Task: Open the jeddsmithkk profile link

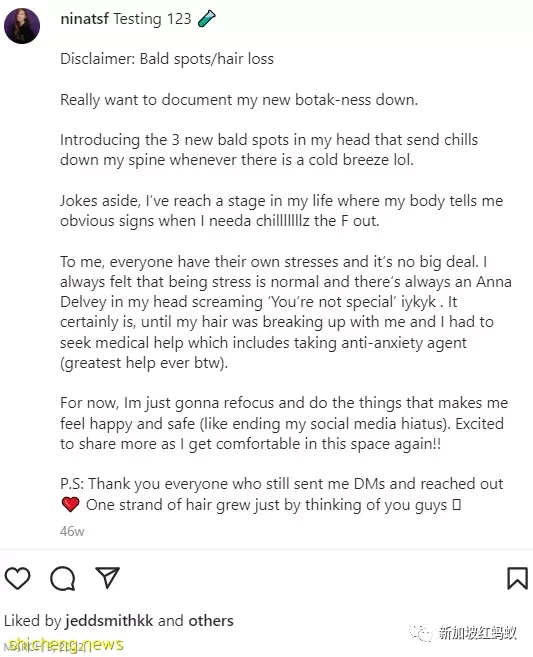Action: click(x=109, y=621)
